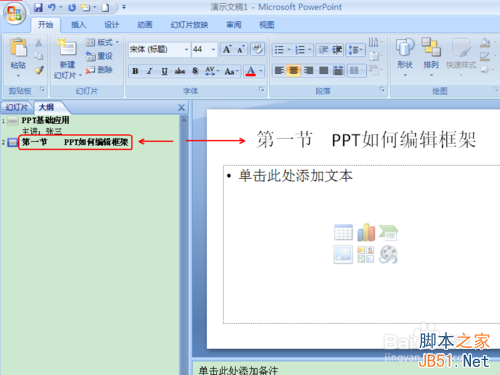Insert clip art icon in placeholder
This screenshot has height=375, width=500.
[x=366, y=255]
